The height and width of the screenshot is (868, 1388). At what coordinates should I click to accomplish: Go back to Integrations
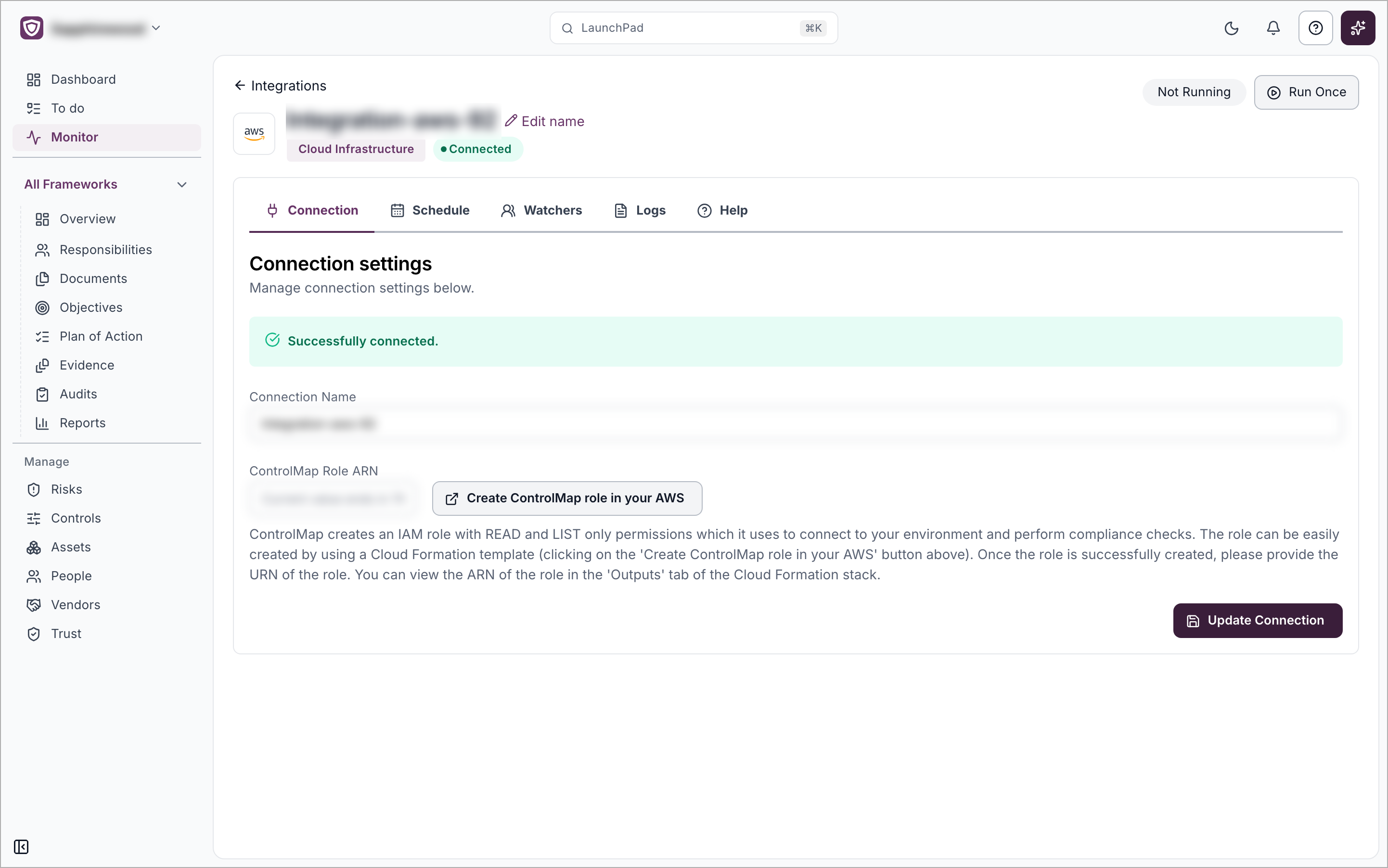280,86
